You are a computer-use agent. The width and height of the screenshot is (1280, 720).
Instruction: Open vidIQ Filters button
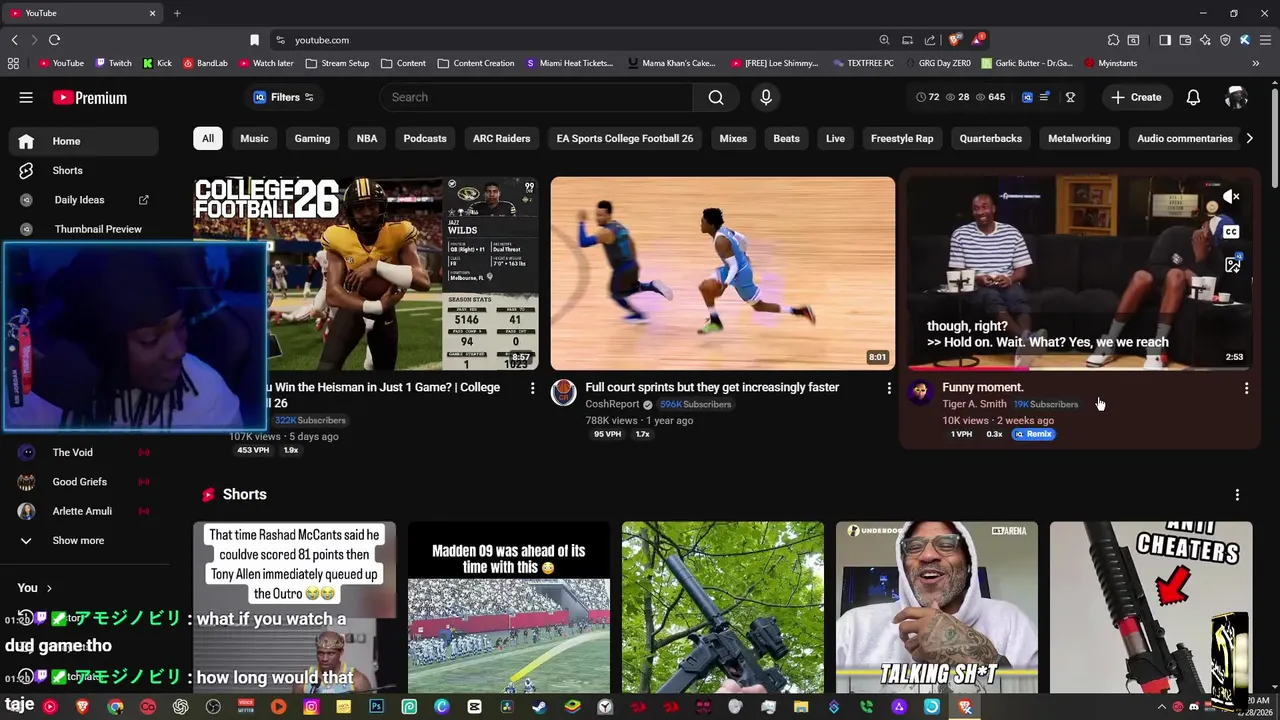coord(284,97)
